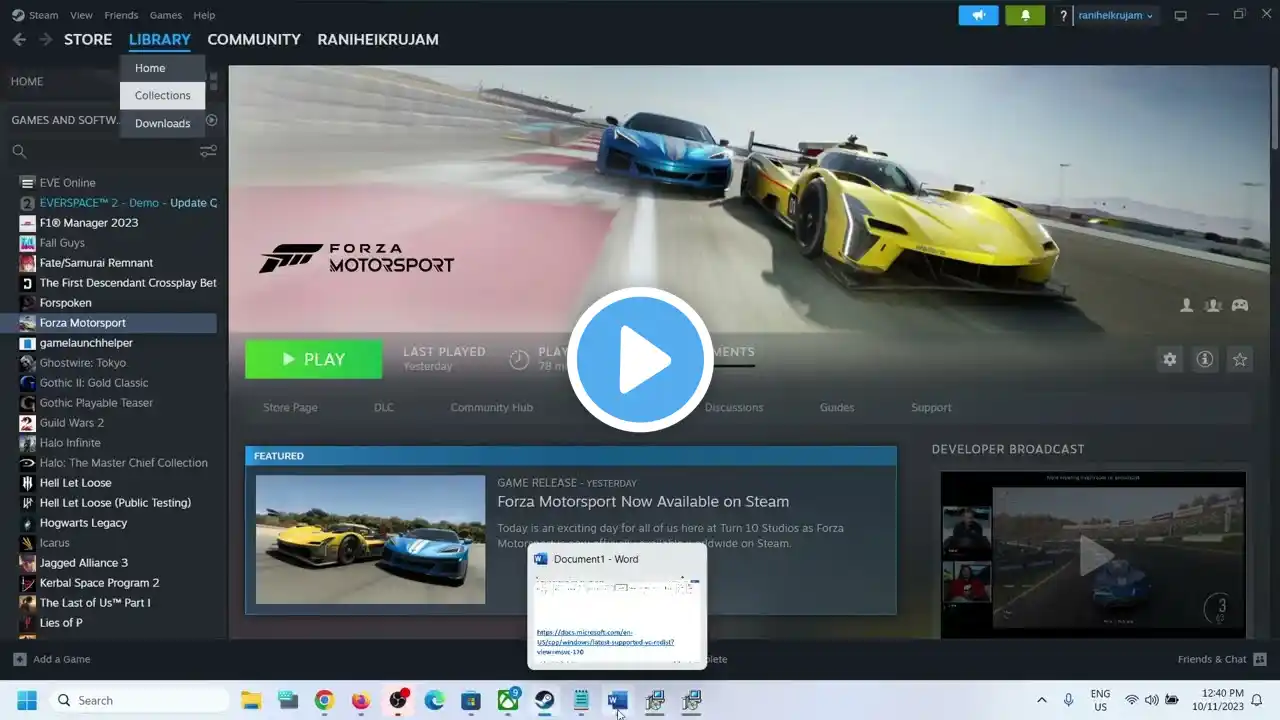Click the green PLAY button
The width and height of the screenshot is (1280, 720).
[x=313, y=359]
